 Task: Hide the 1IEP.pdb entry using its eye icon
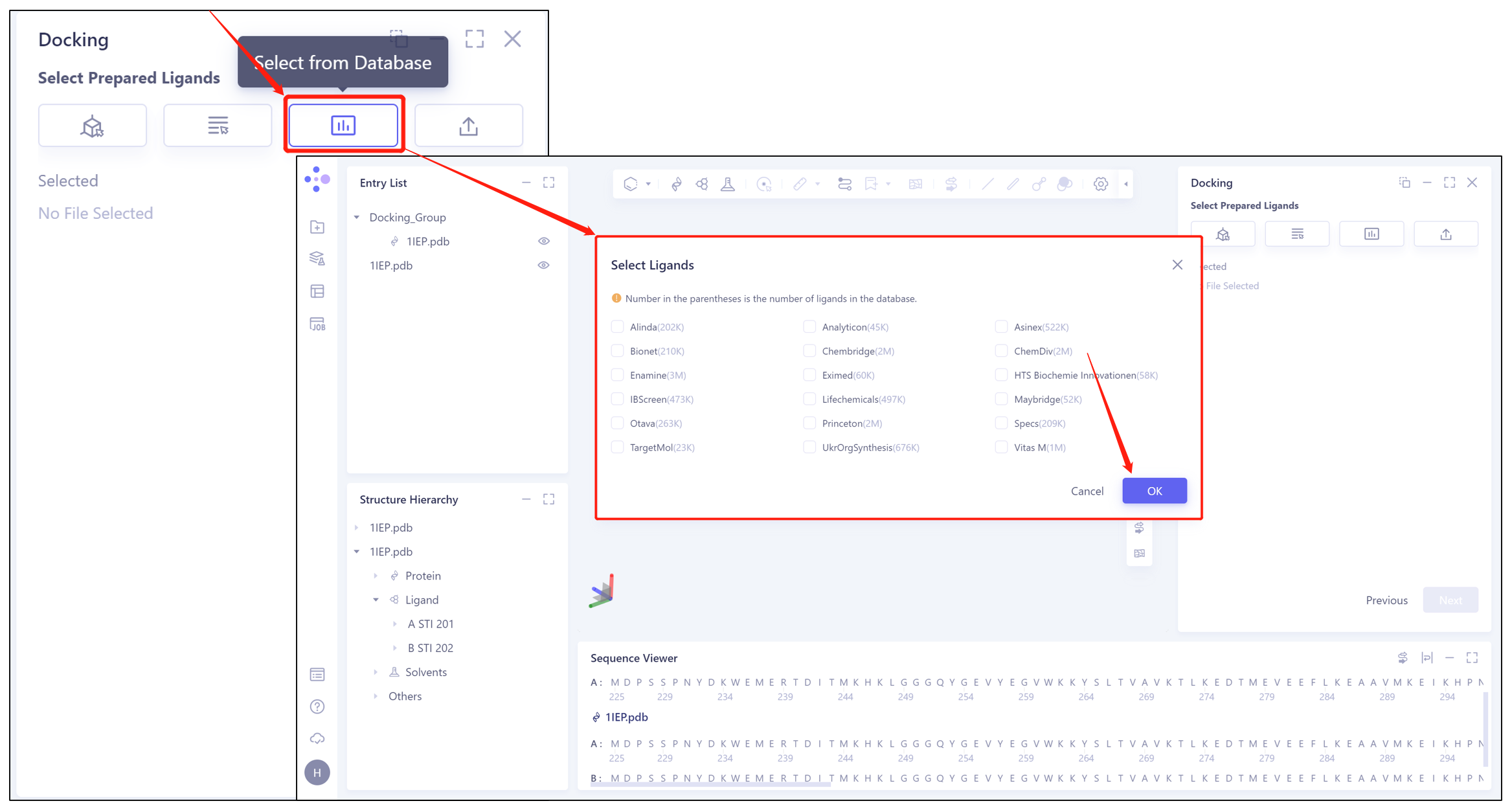pos(543,265)
